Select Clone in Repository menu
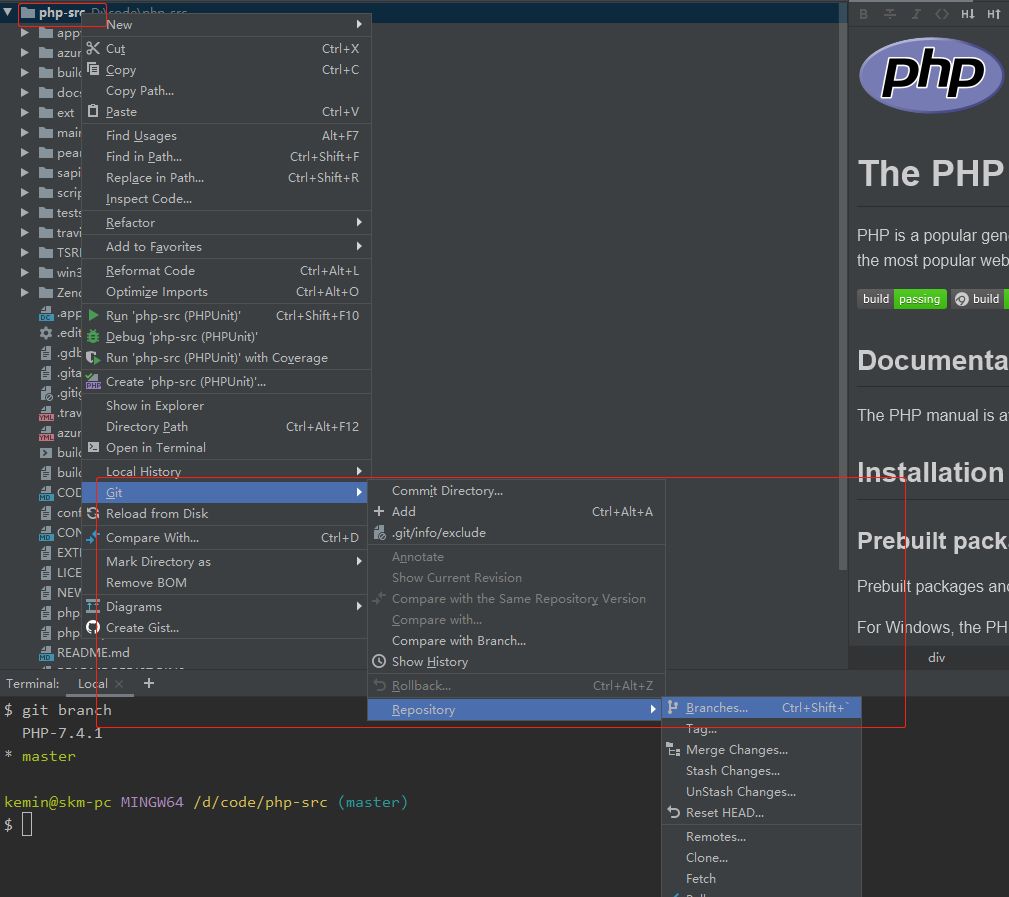Viewport: 1009px width, 897px height. pyautogui.click(x=761, y=858)
